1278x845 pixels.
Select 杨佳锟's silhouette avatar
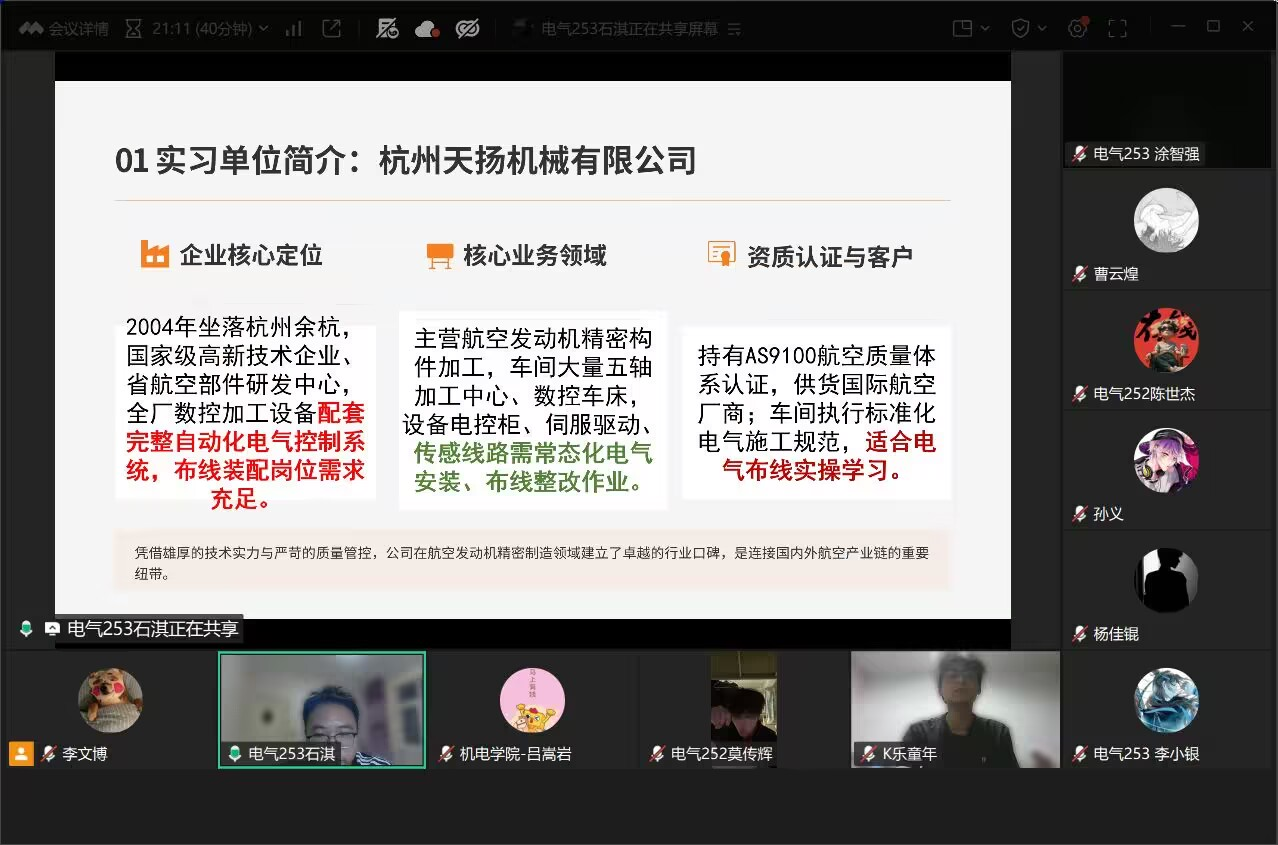(x=1166, y=580)
